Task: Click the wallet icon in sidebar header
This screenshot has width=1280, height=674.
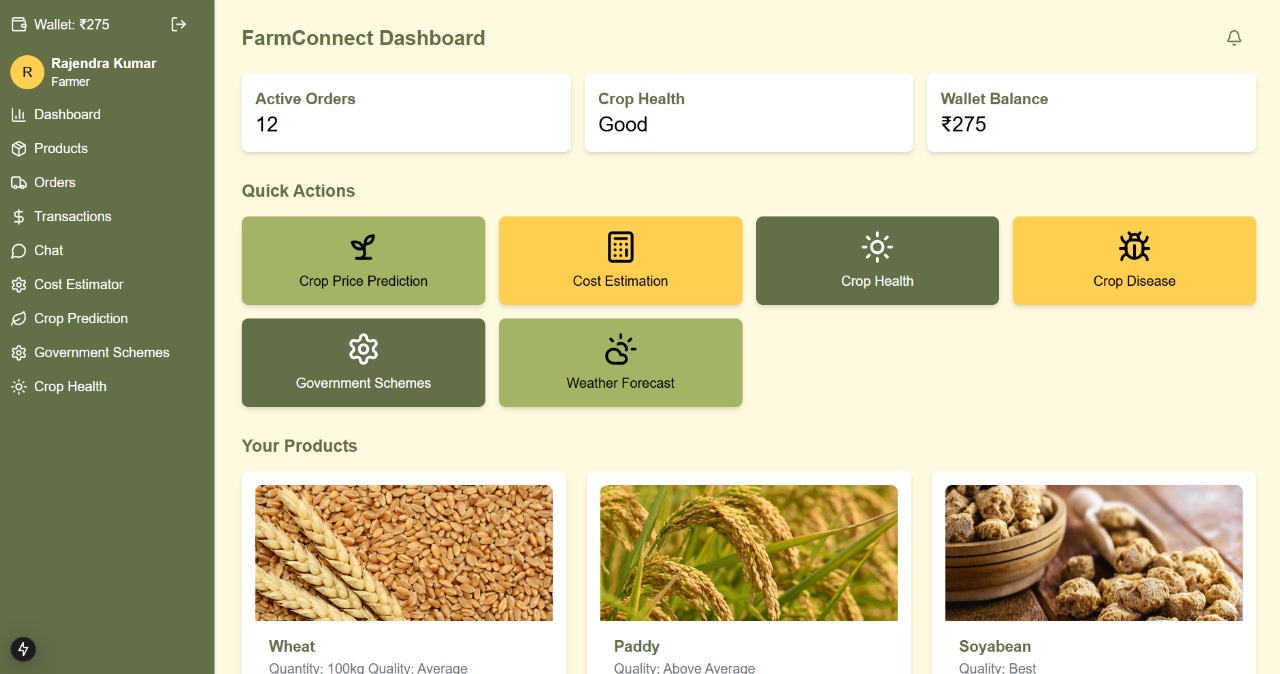Action: point(19,24)
